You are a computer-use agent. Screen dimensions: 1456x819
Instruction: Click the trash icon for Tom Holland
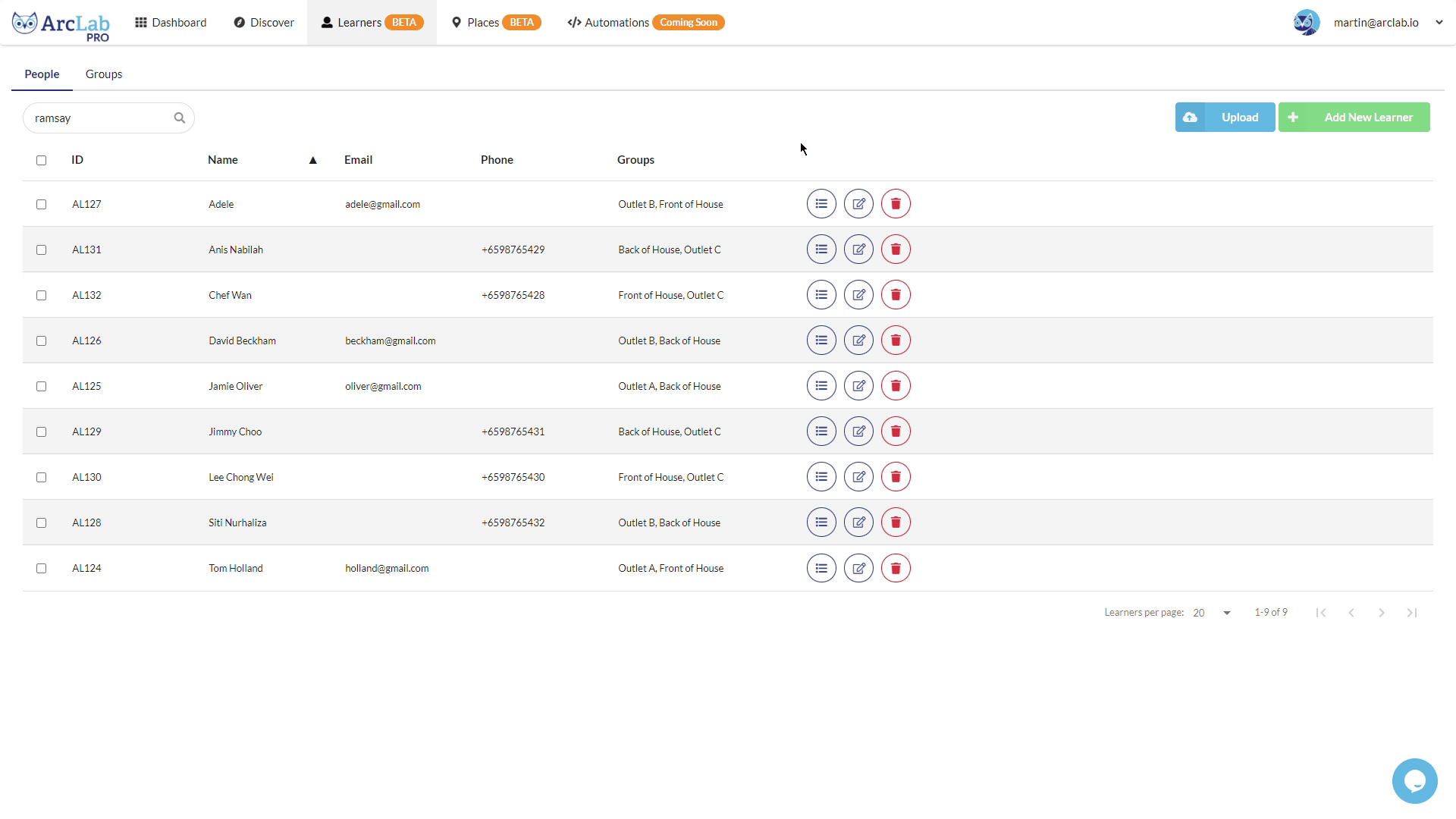896,568
